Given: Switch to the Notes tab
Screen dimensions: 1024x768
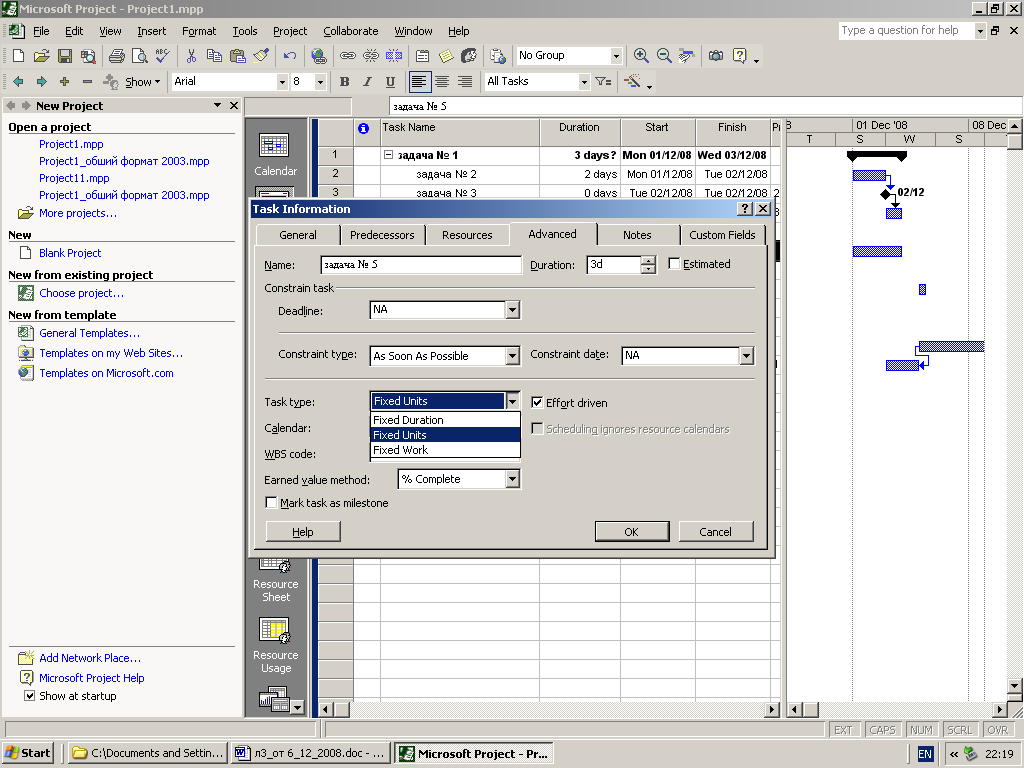Looking at the screenshot, I should click(x=637, y=235).
